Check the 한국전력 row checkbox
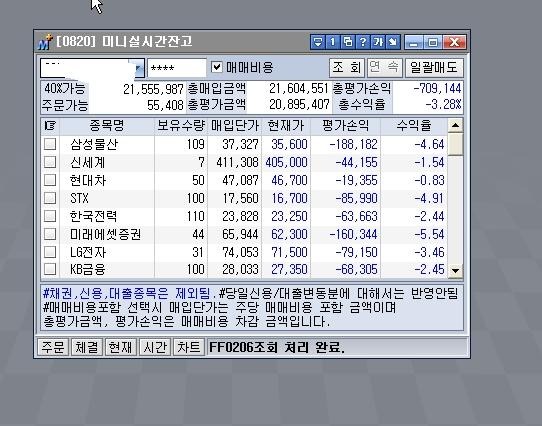The image size is (542, 426). pyautogui.click(x=50, y=215)
